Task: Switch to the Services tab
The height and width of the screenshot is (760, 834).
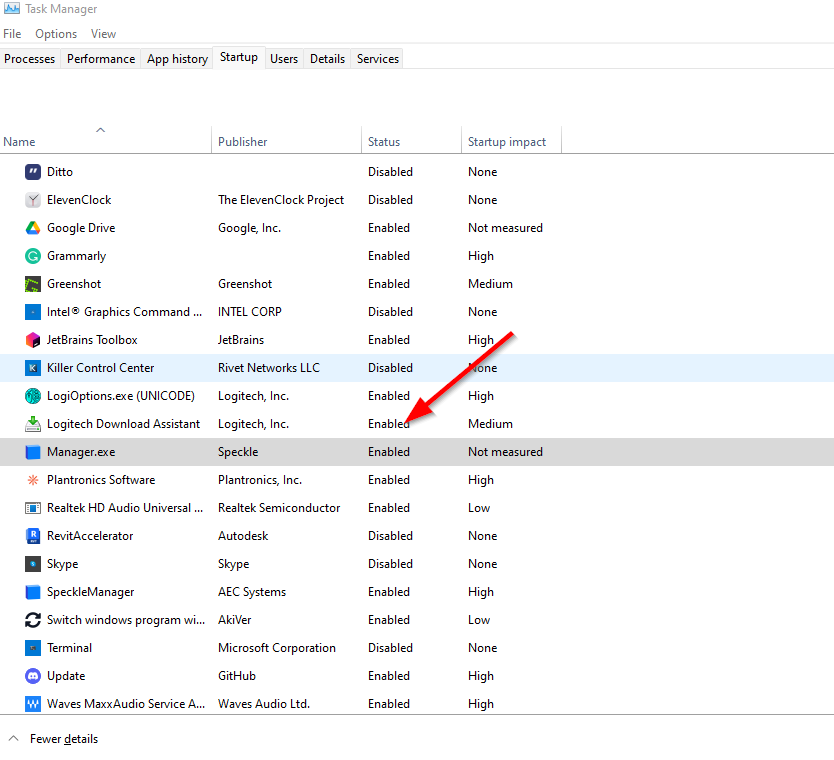Action: (378, 59)
